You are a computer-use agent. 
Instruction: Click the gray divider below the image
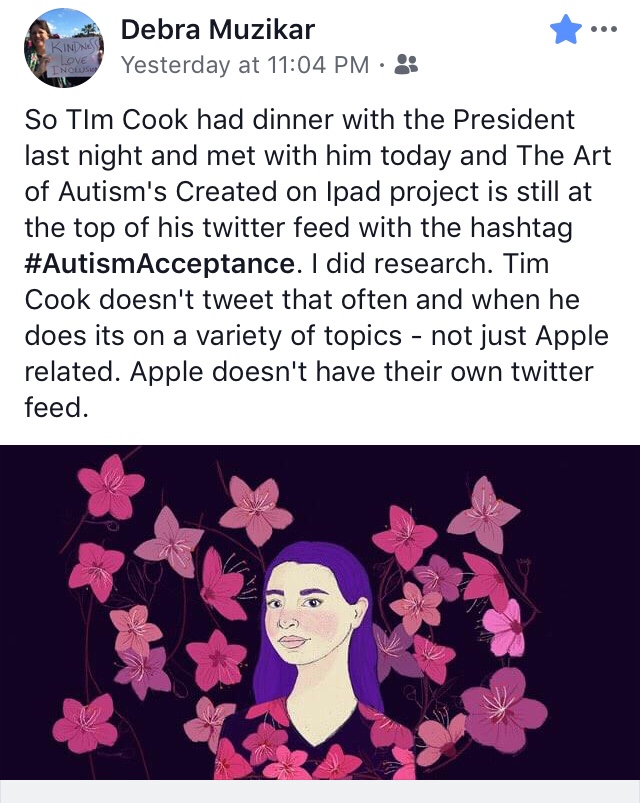[x=320, y=792]
